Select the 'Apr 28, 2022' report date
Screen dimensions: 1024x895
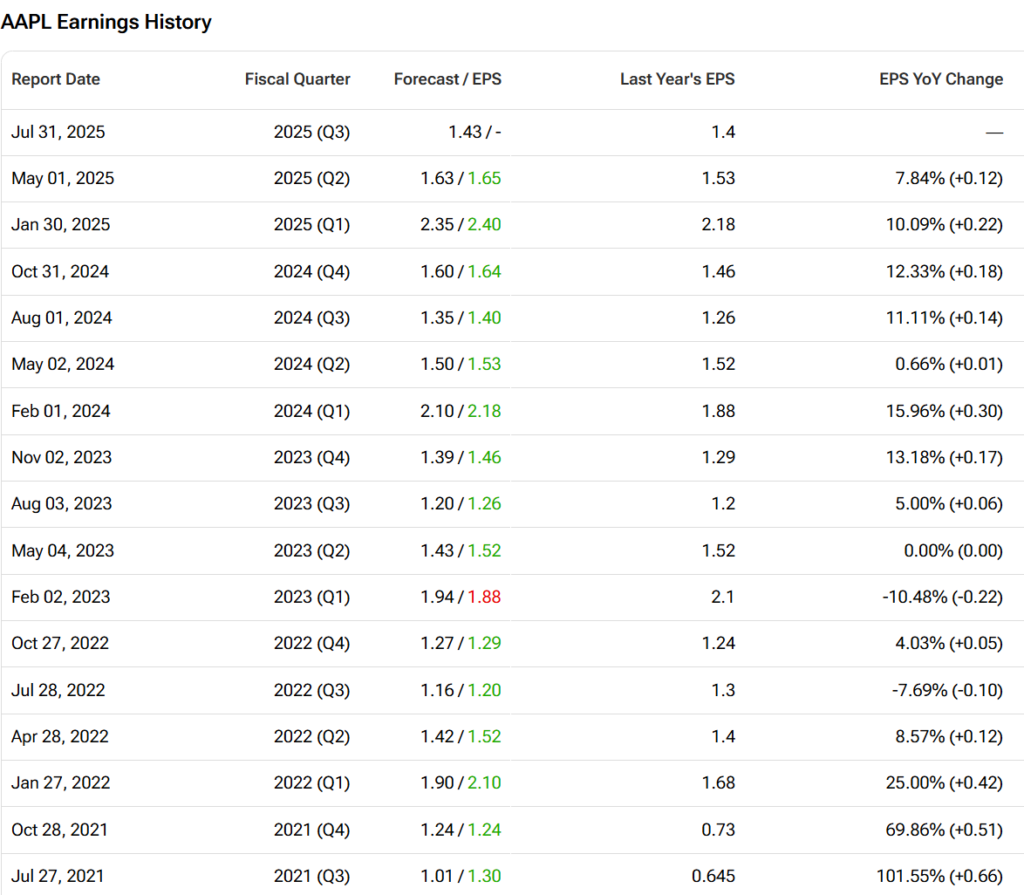[x=60, y=736]
